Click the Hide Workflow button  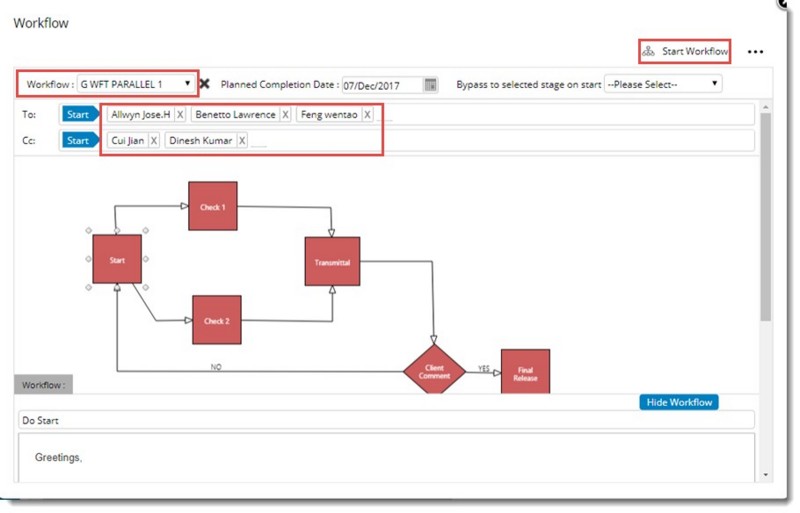click(x=678, y=402)
